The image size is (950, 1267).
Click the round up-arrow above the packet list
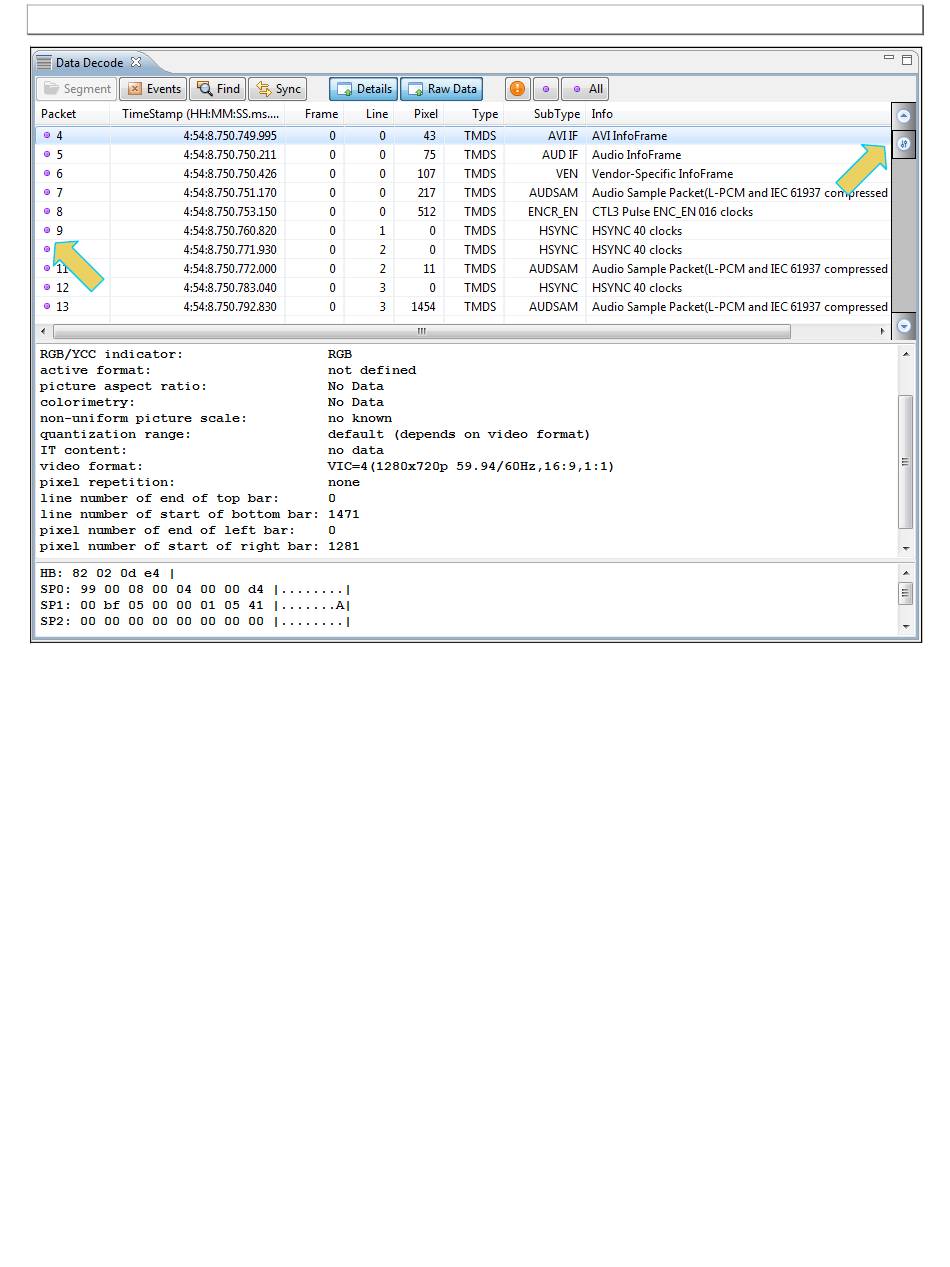click(x=904, y=115)
